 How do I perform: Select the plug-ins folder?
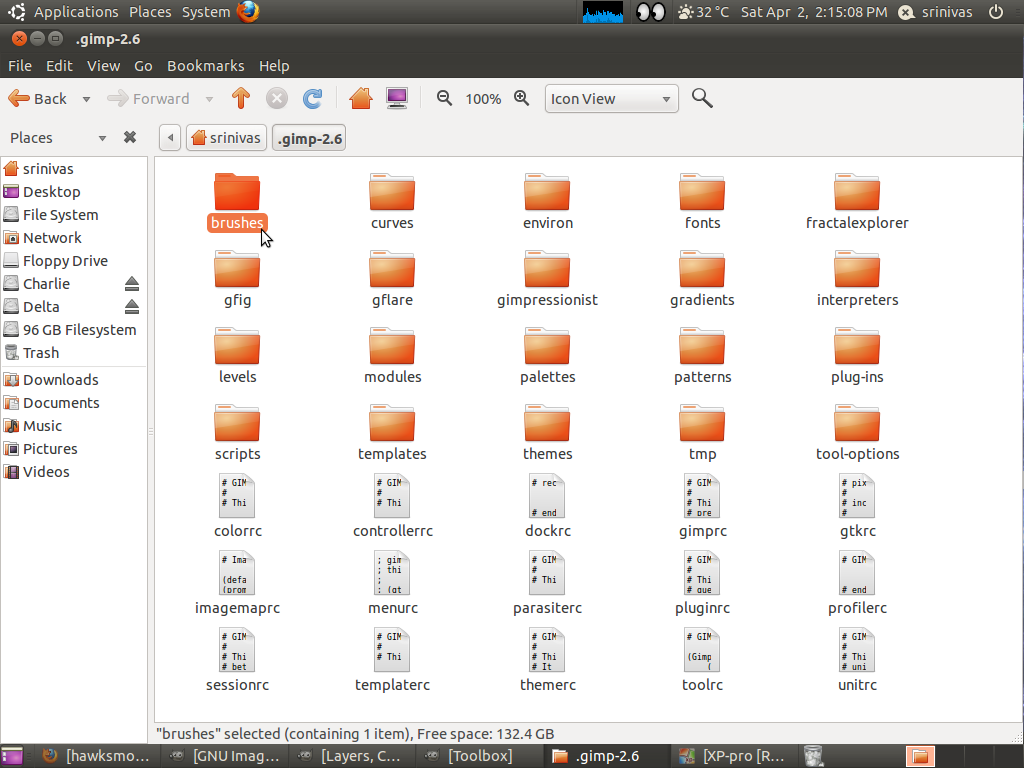point(857,357)
